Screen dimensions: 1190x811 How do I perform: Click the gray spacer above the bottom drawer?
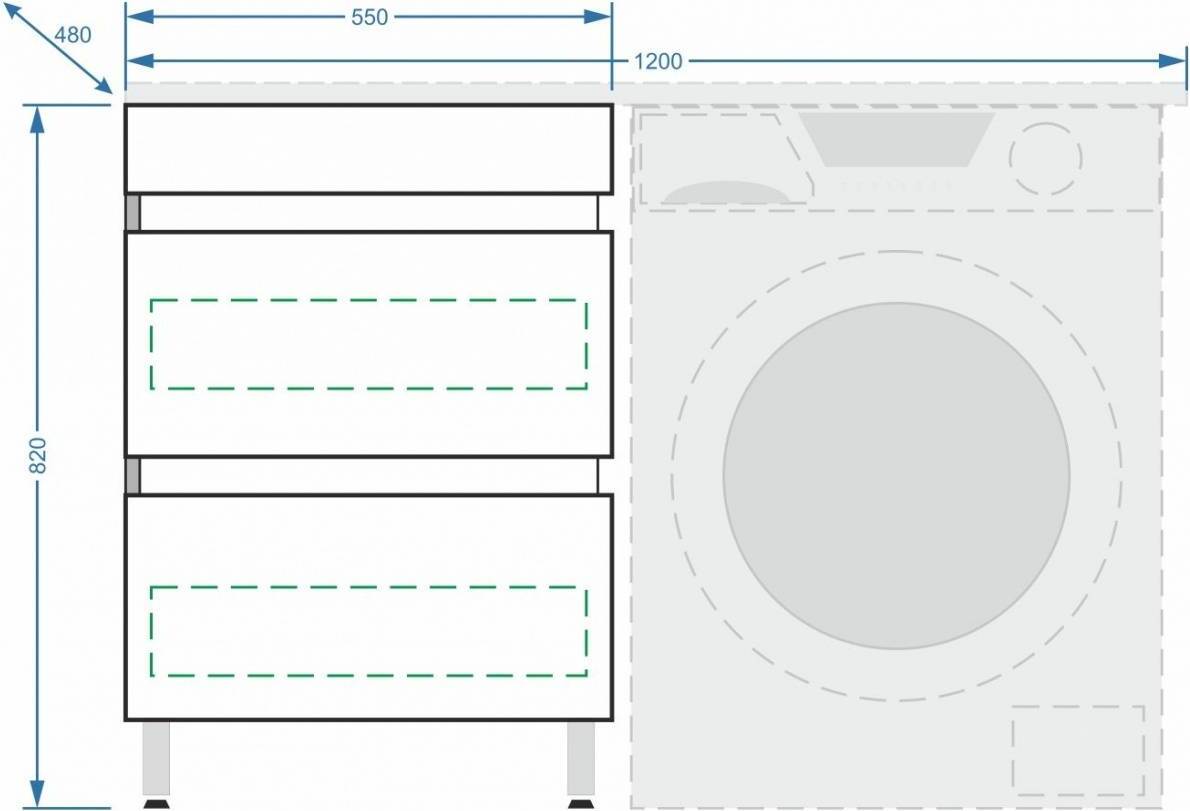point(132,476)
